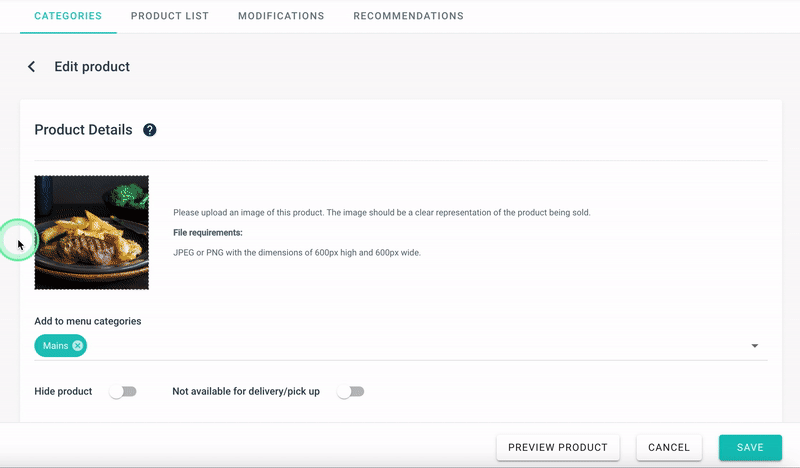This screenshot has width=800, height=468.
Task: Click the Hide product label
Action: [63, 392]
